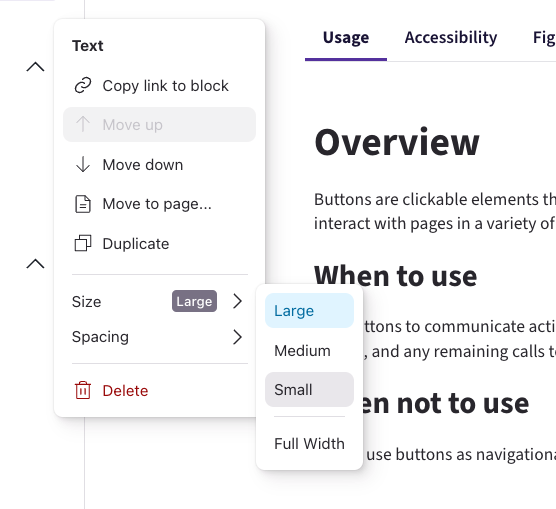Switch to the Accessibility tab

tap(451, 38)
